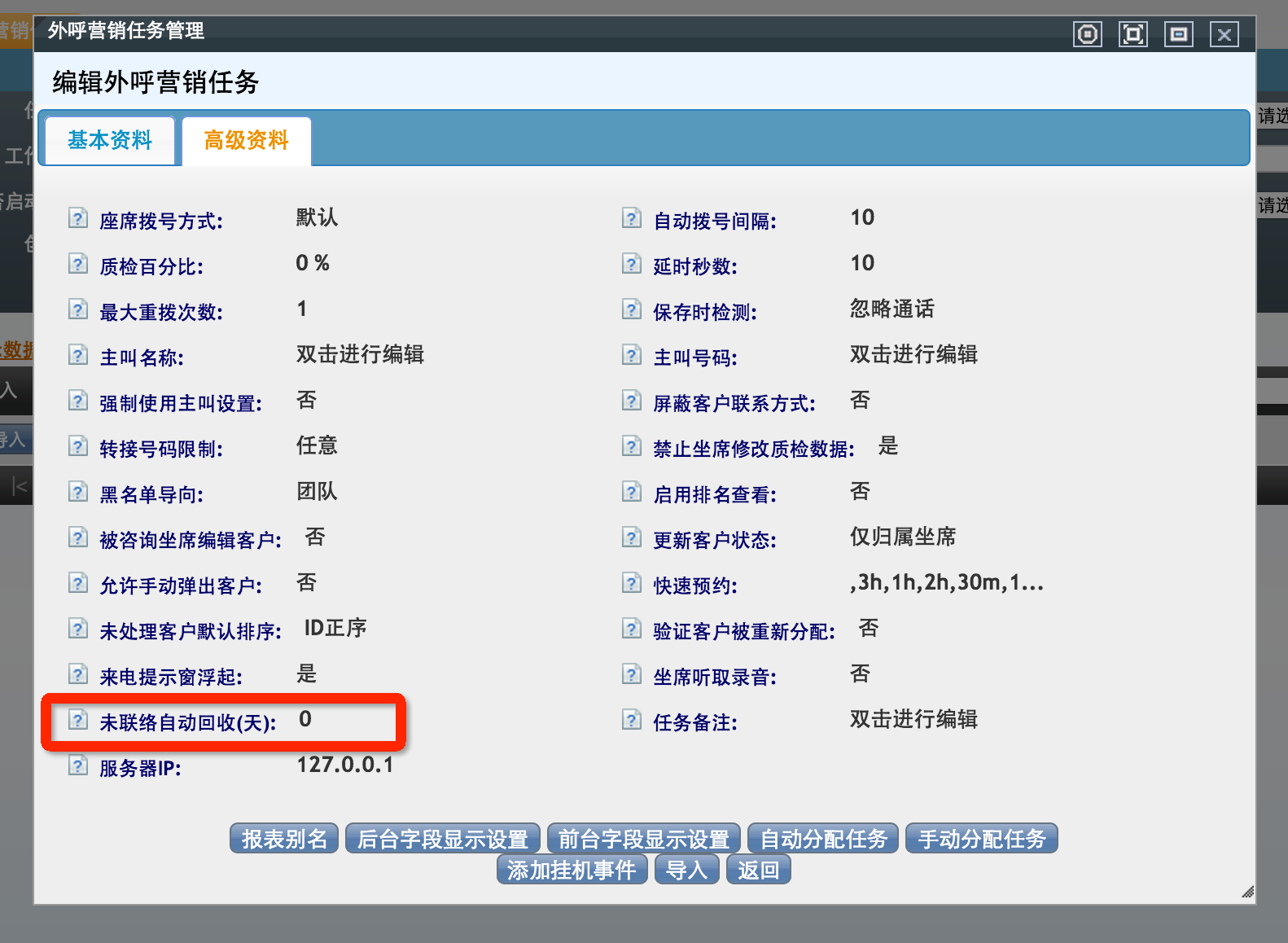Click the dialog resize grip corner

(x=1247, y=893)
